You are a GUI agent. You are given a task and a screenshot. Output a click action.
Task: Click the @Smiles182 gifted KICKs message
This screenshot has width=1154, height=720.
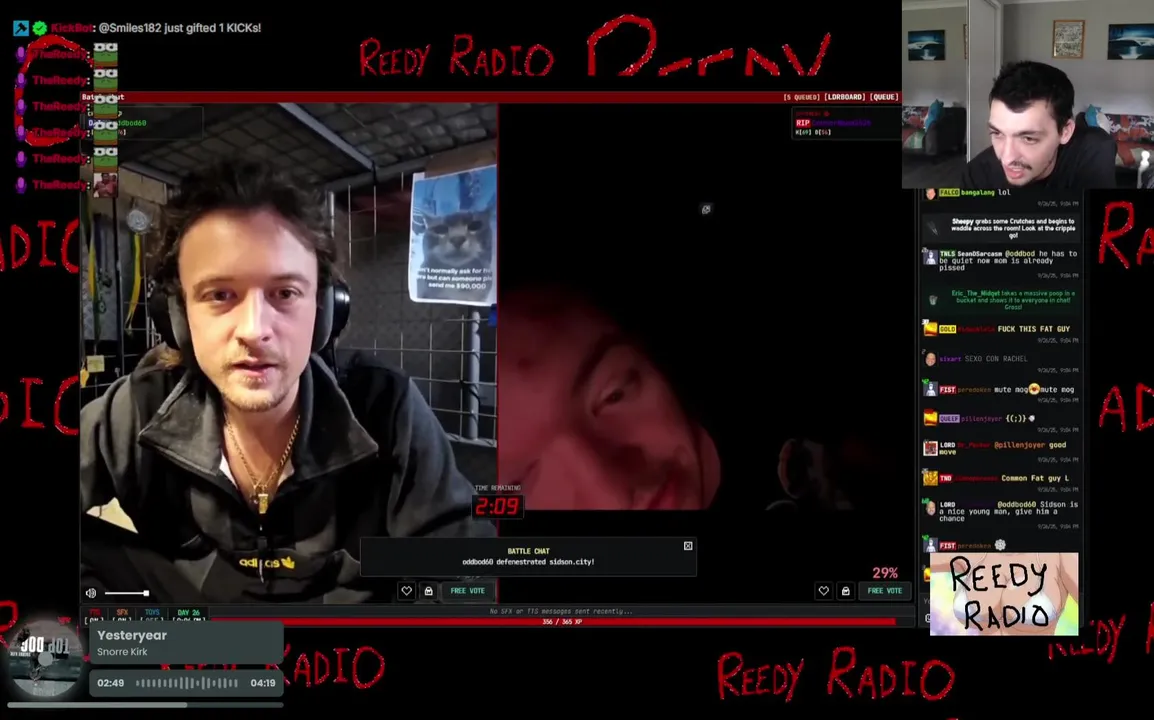click(x=180, y=28)
